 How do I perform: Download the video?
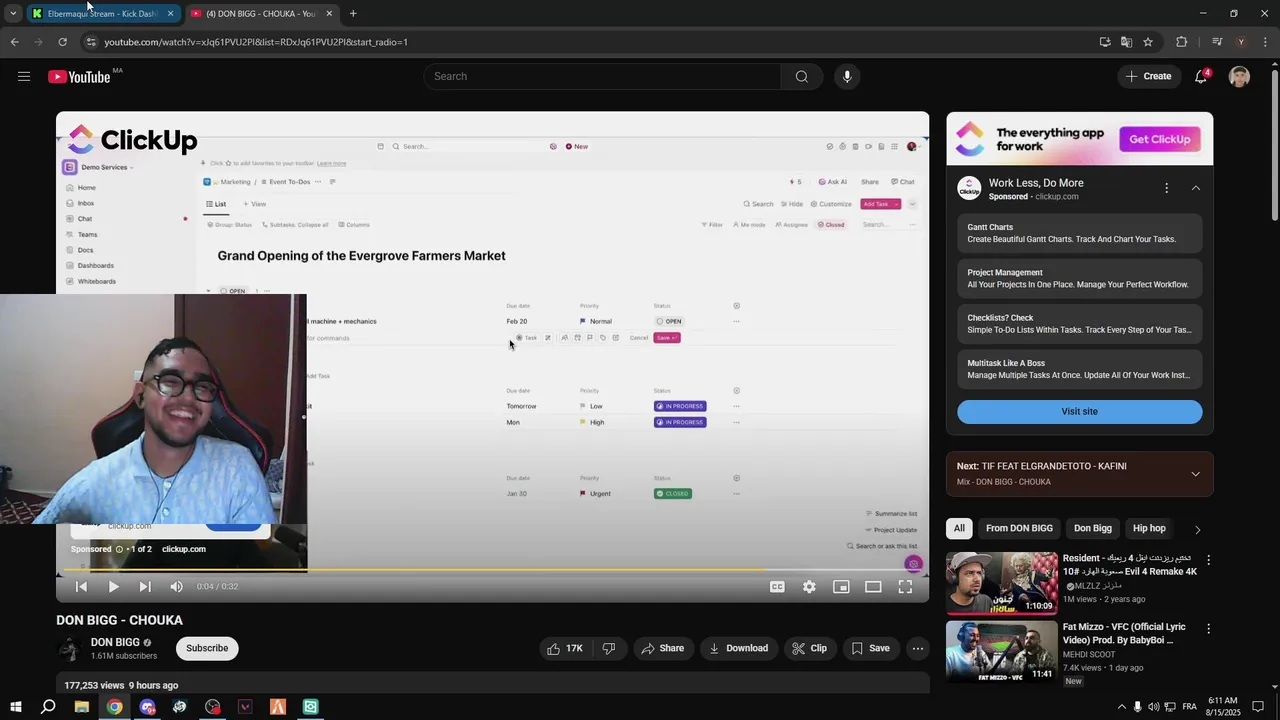tap(738, 648)
